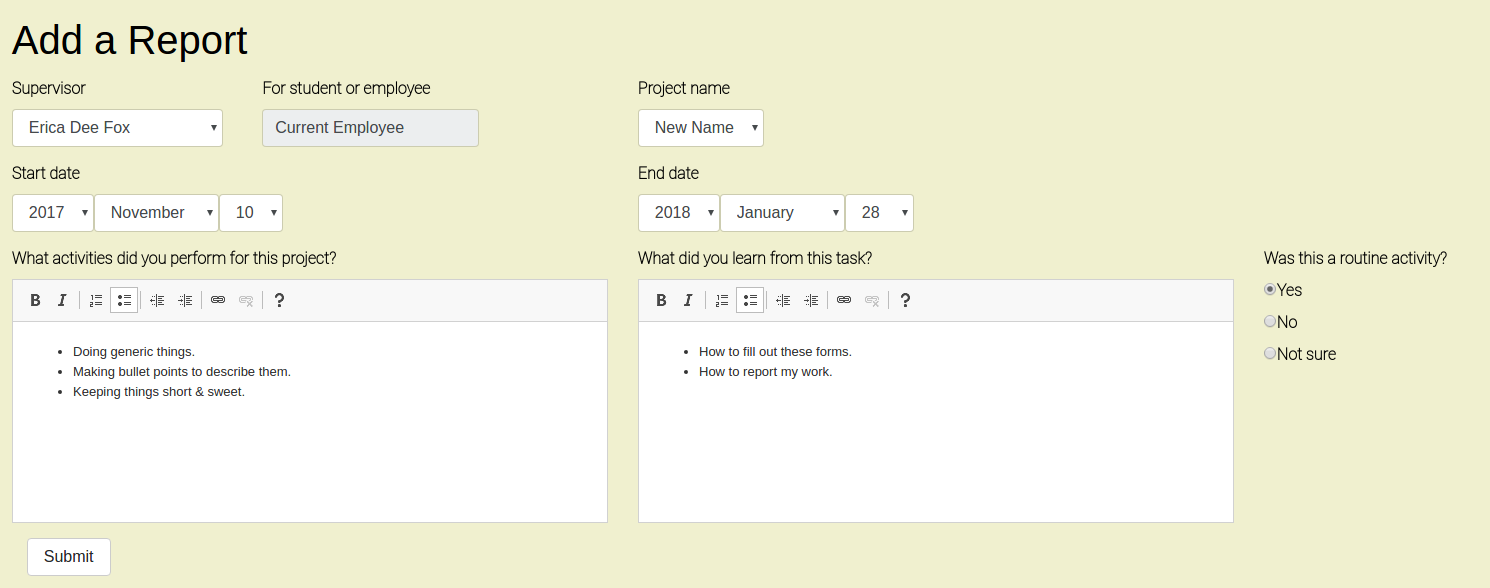Screen dimensions: 1490x588
Task: Click Italic icon in activities editor
Action: 62,300
